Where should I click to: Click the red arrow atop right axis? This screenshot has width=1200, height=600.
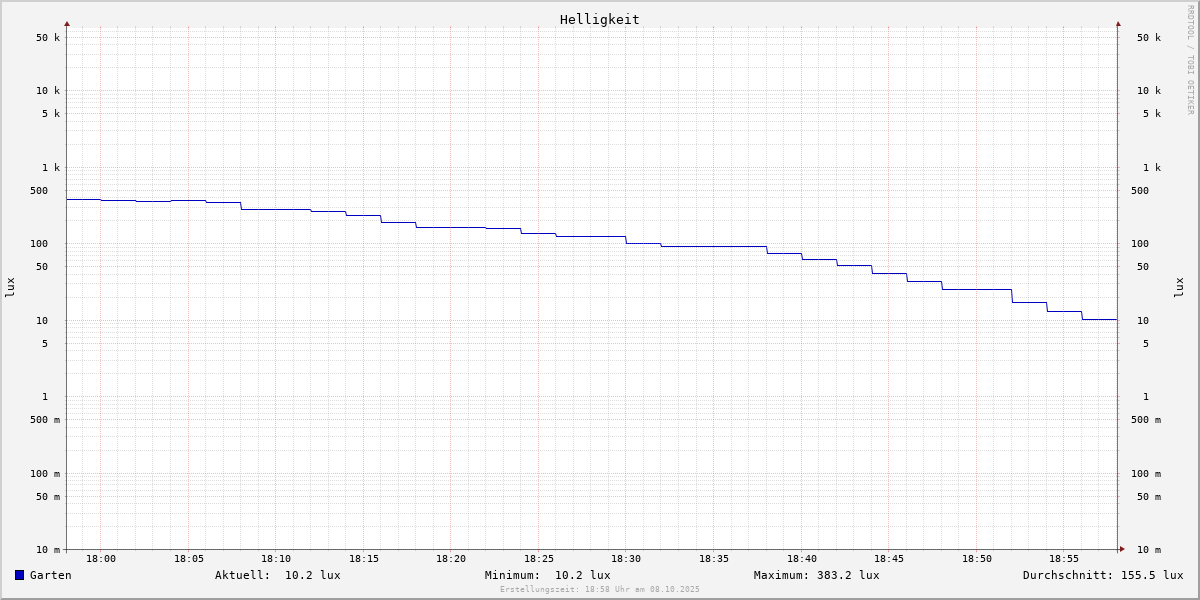coord(1118,23)
